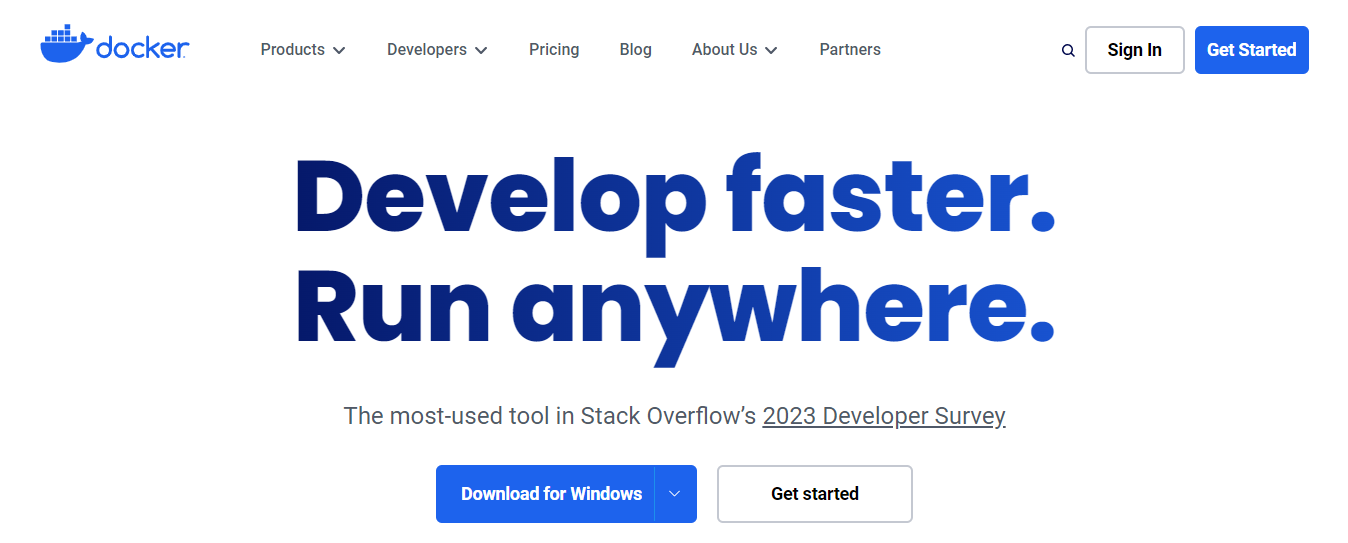
Task: Click Download for Windows button
Action: [x=545, y=494]
